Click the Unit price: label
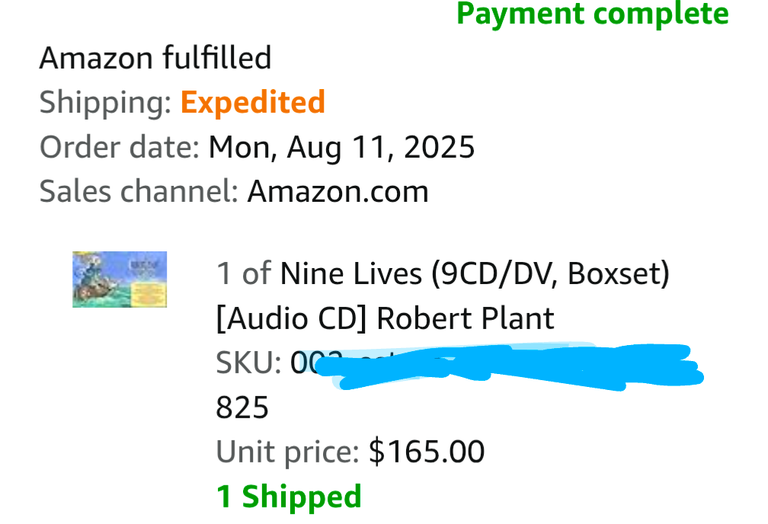 tap(288, 452)
